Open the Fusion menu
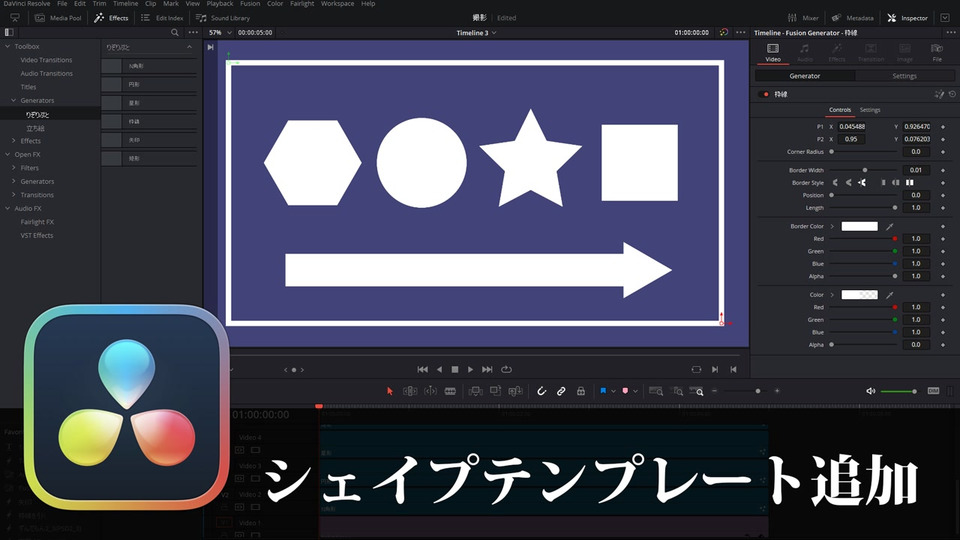 [x=250, y=4]
